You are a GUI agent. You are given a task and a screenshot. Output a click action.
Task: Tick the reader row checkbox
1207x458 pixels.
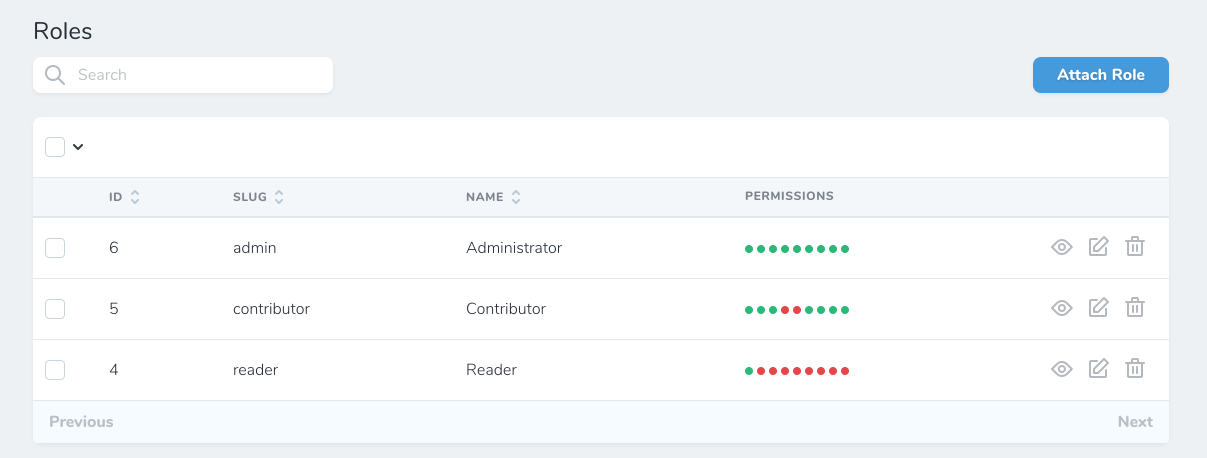pos(55,370)
